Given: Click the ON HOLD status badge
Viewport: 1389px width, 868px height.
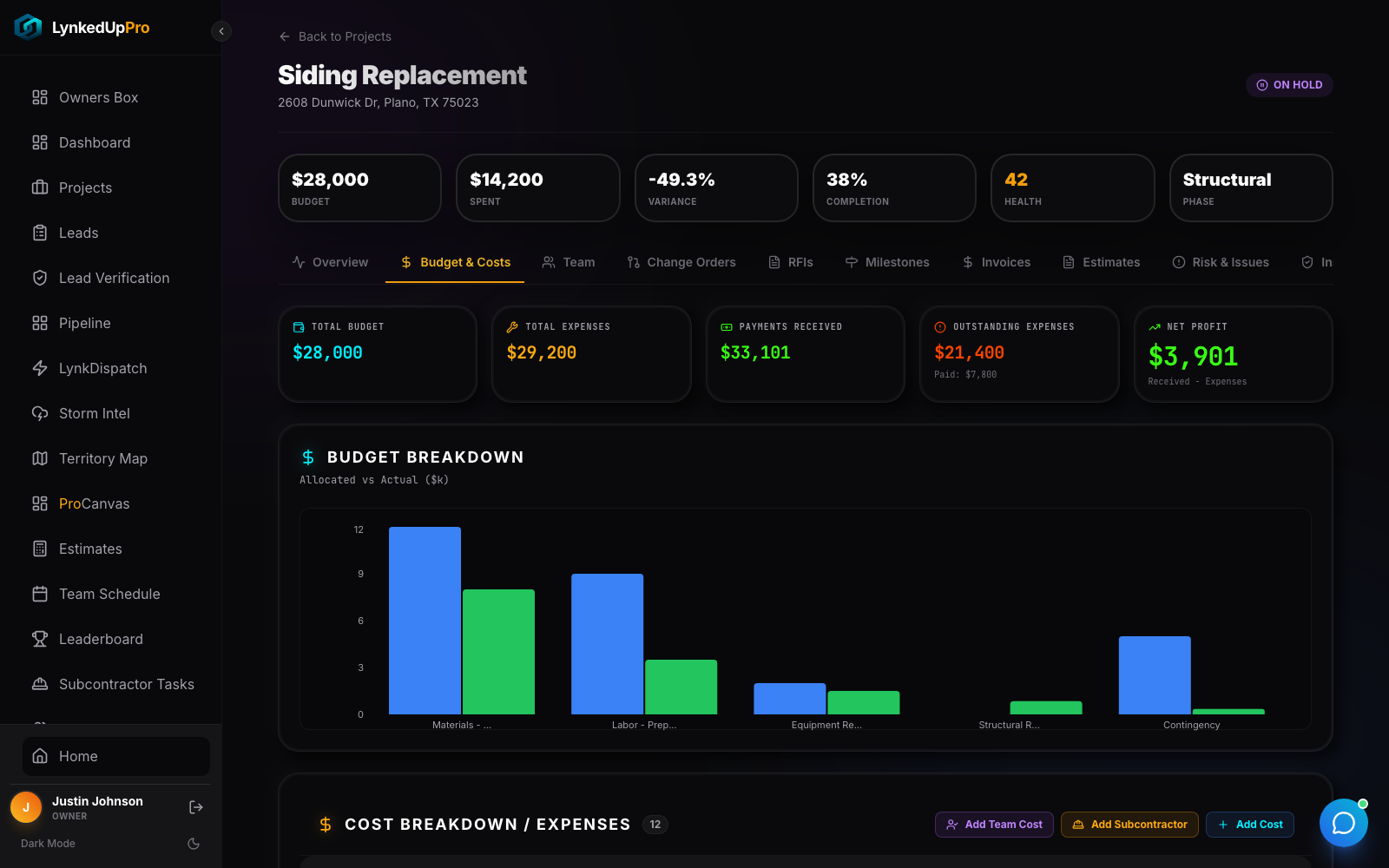Looking at the screenshot, I should [x=1289, y=85].
